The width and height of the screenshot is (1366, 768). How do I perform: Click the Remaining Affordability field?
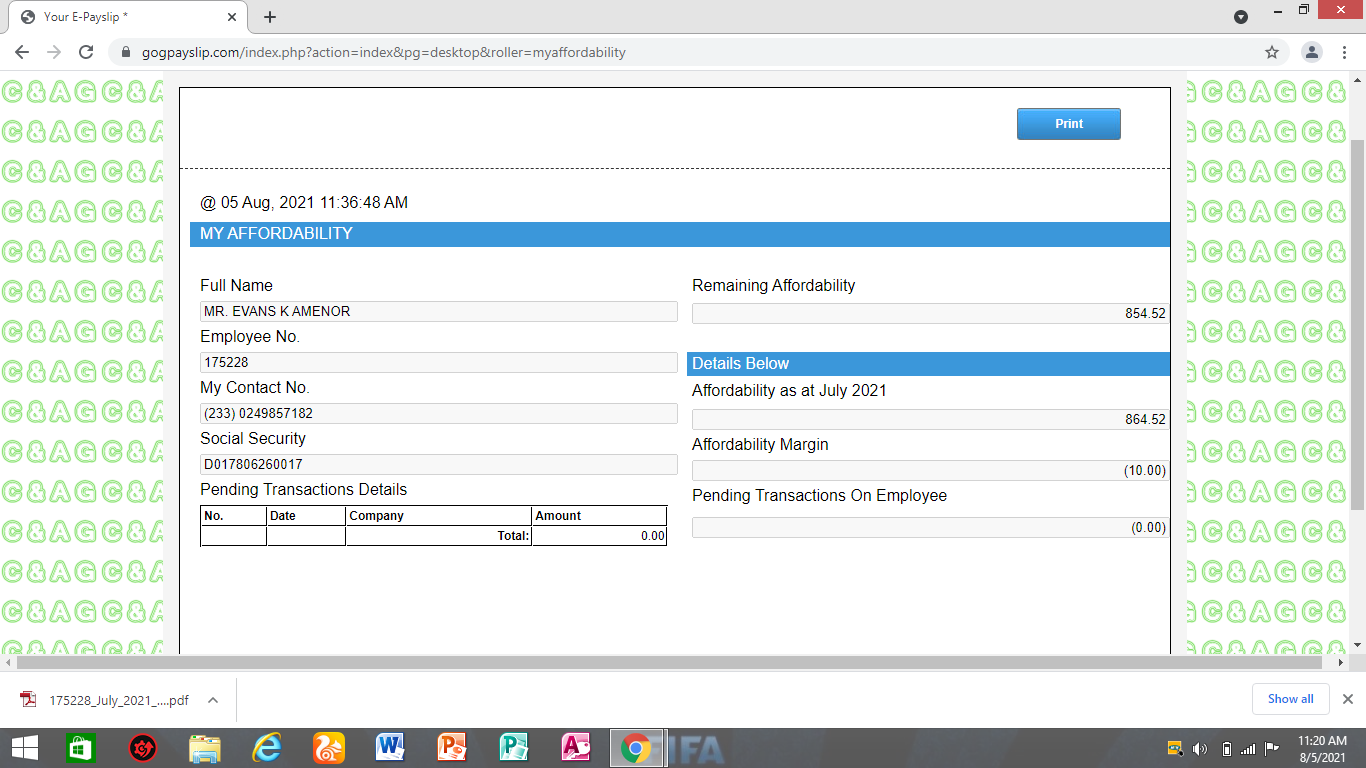(929, 314)
